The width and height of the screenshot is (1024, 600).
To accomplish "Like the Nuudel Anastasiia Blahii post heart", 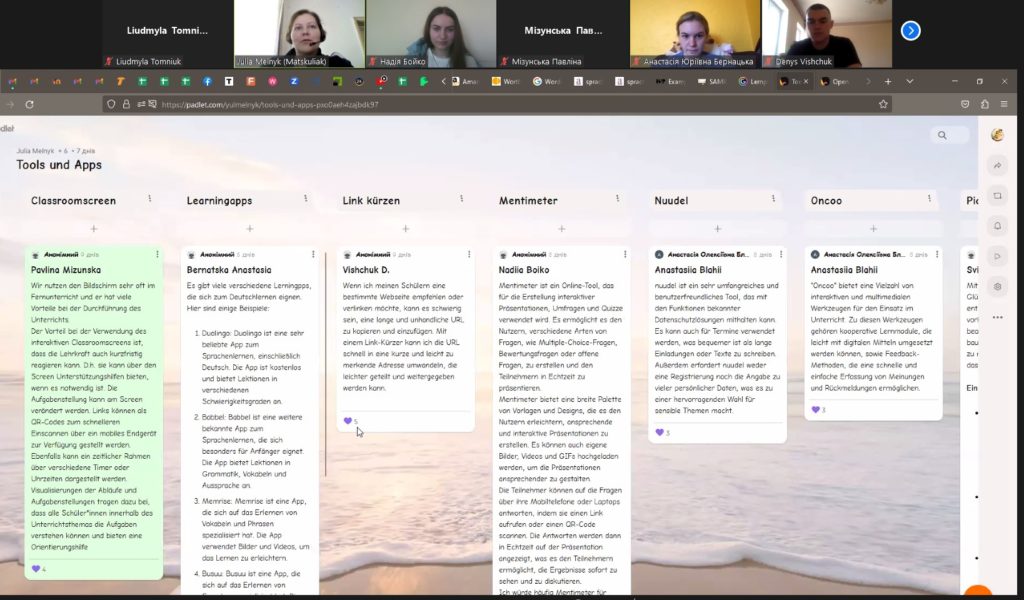I will pyautogui.click(x=660, y=432).
